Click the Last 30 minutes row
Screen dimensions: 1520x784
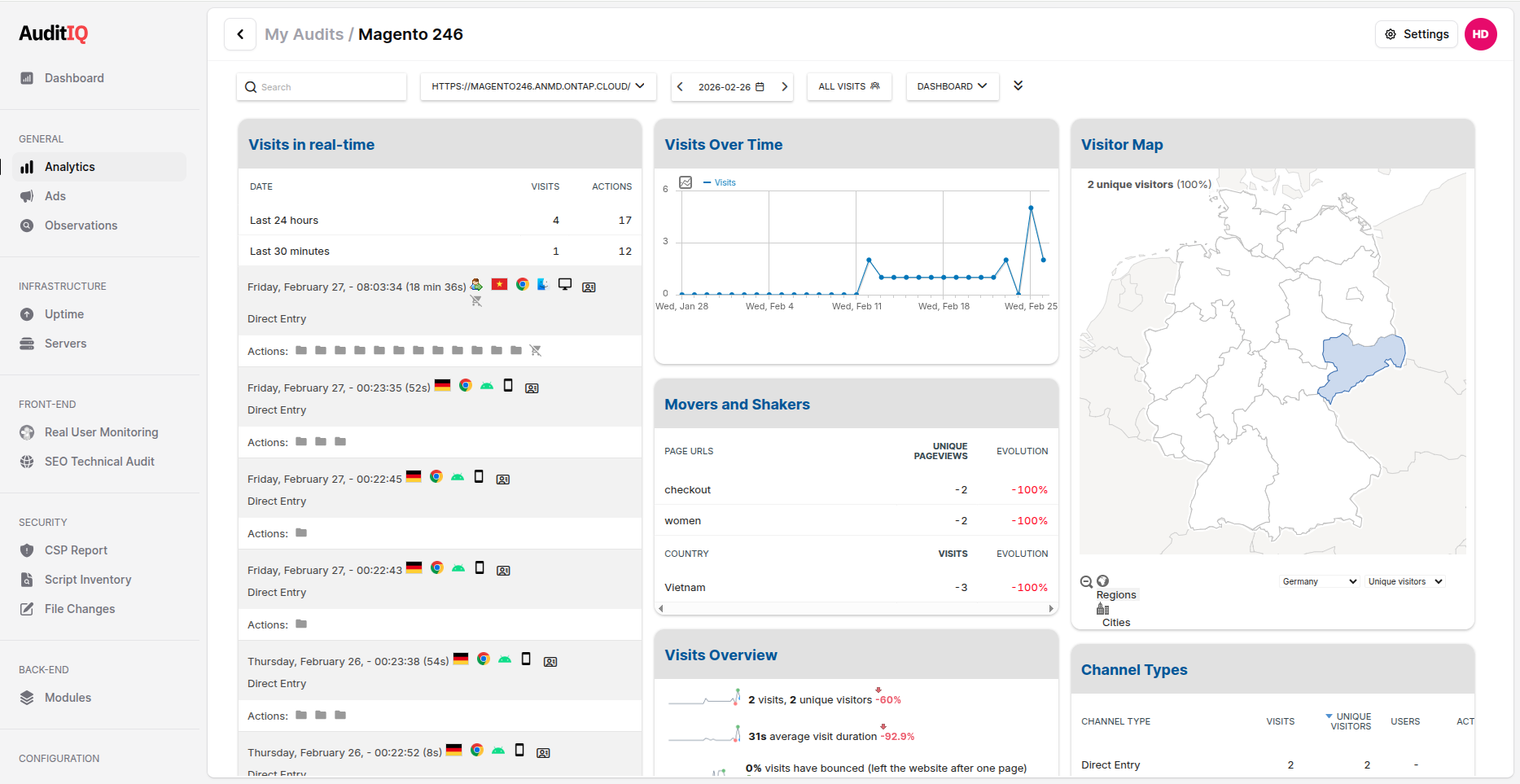click(440, 252)
